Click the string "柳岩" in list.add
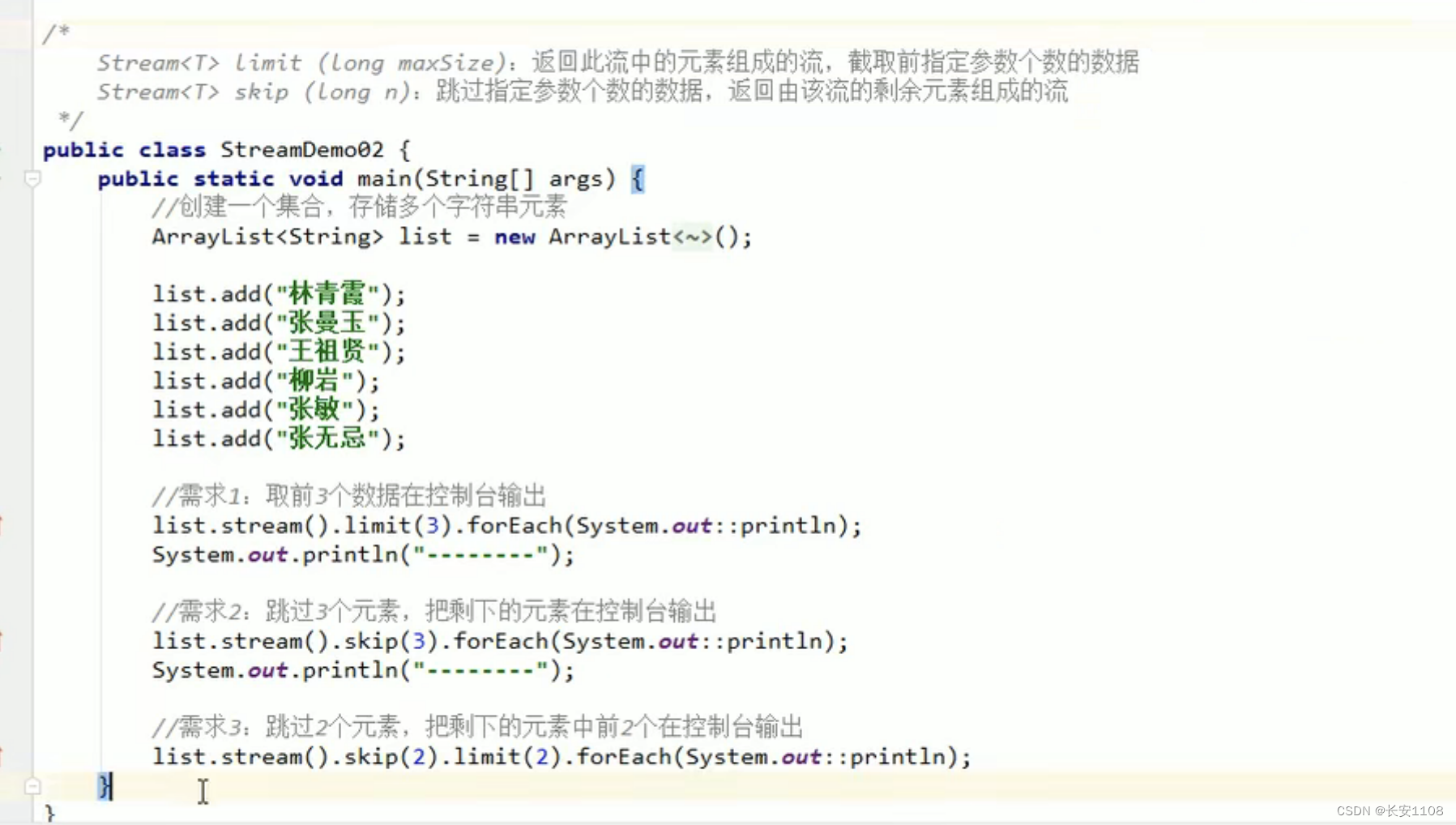Image resolution: width=1456 pixels, height=825 pixels. click(x=314, y=381)
